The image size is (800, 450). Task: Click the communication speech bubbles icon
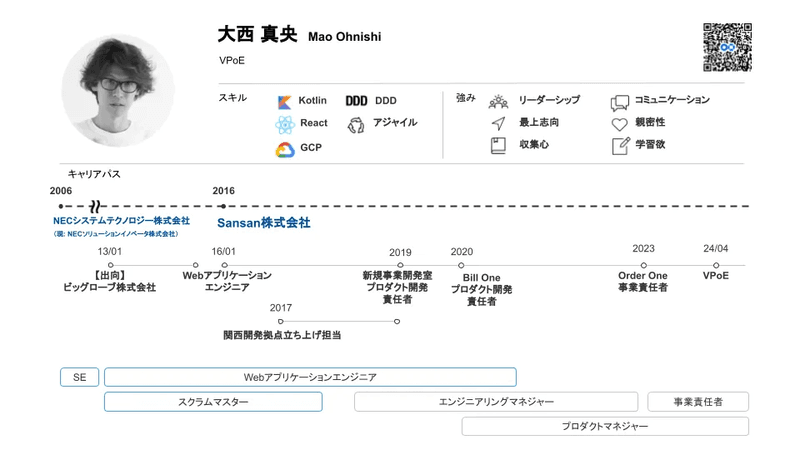[619, 103]
